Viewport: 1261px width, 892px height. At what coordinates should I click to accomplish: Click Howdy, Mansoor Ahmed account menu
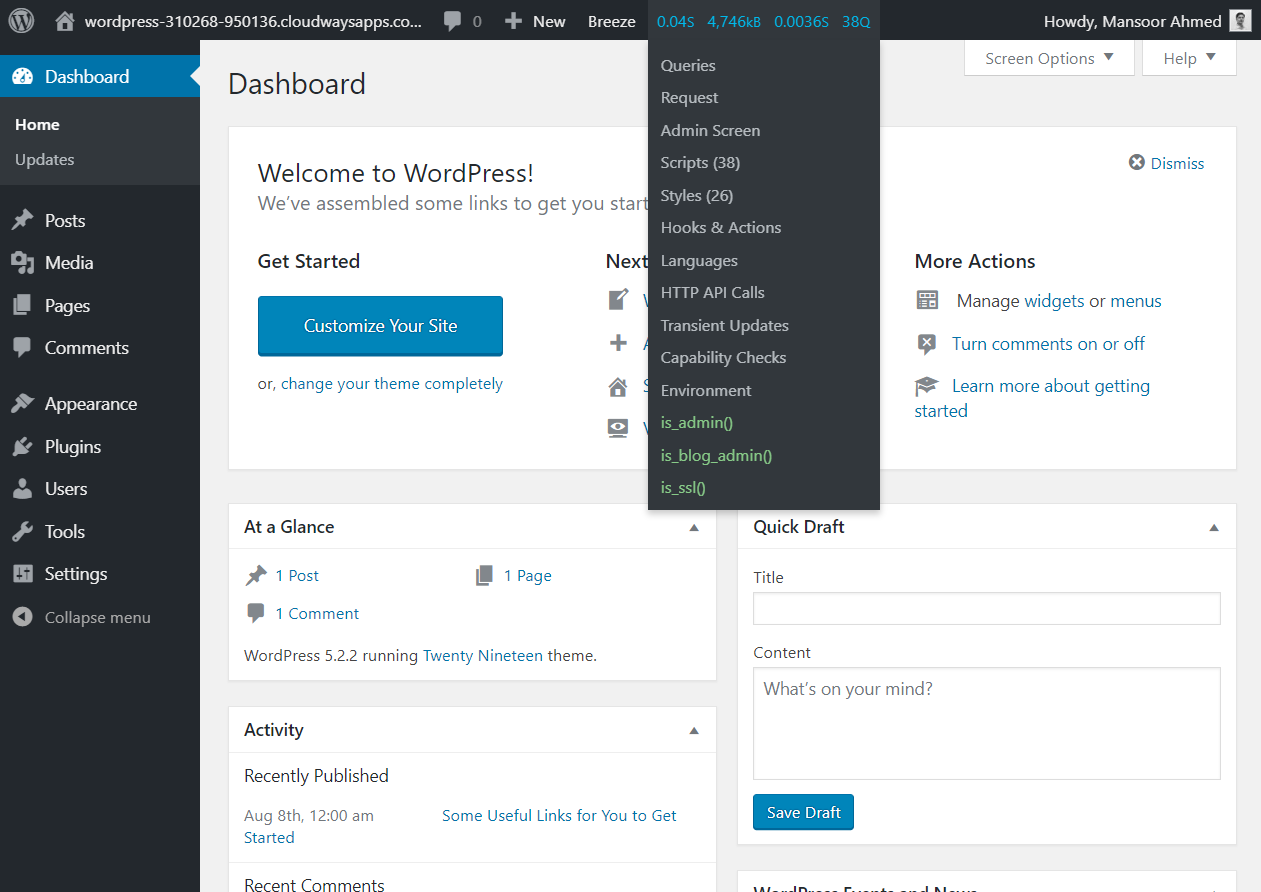(x=1147, y=21)
